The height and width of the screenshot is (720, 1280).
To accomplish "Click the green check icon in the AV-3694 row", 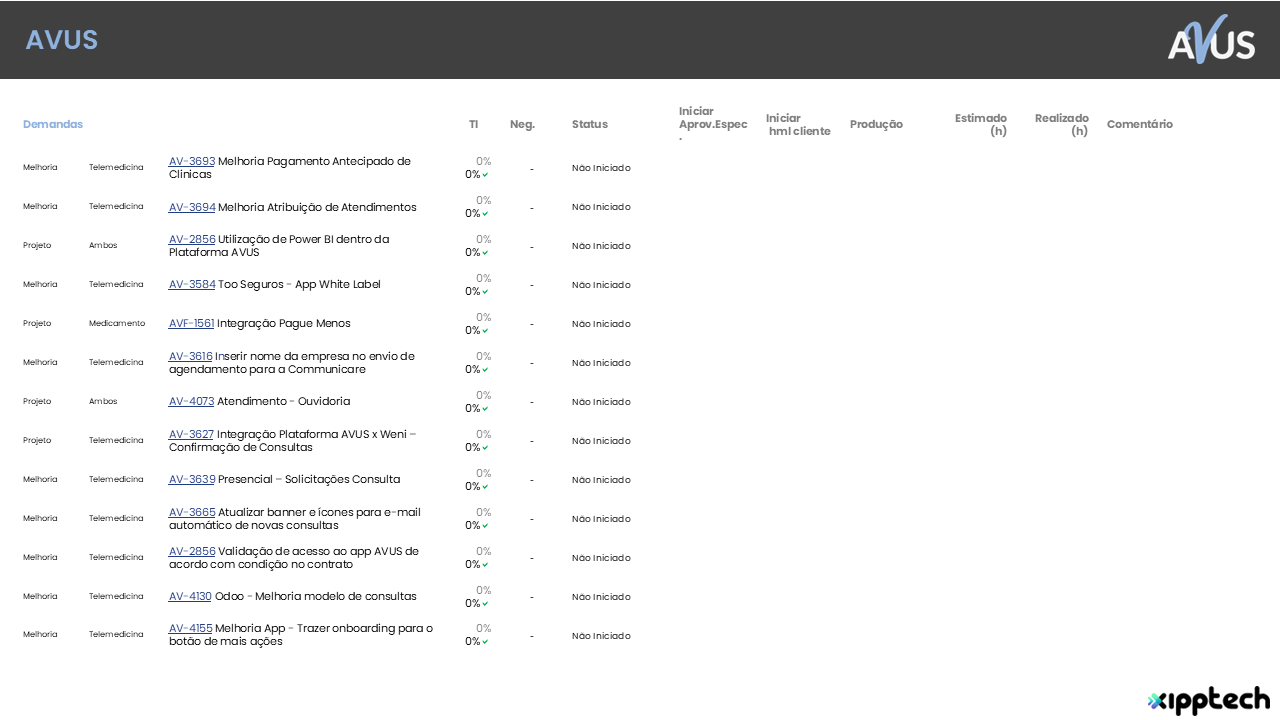I will pyautogui.click(x=485, y=214).
